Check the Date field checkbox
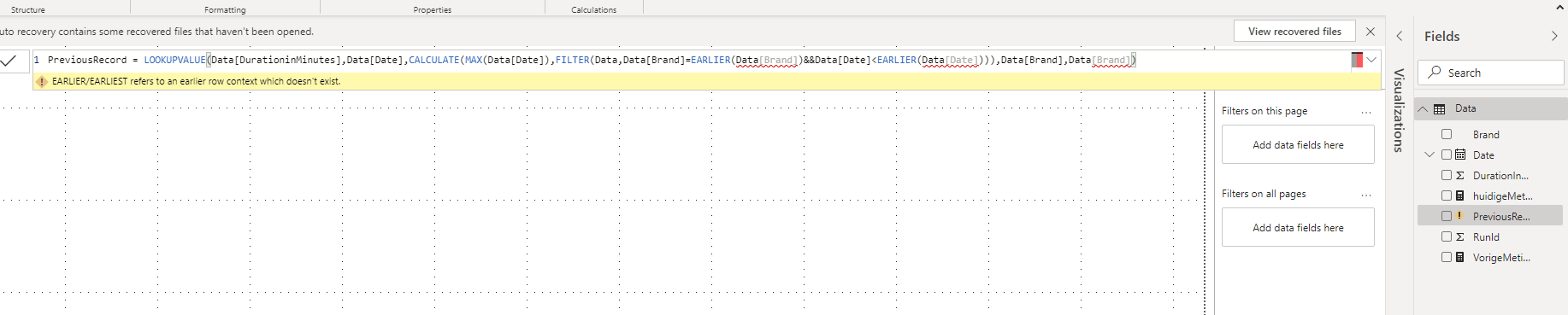 click(x=1447, y=155)
